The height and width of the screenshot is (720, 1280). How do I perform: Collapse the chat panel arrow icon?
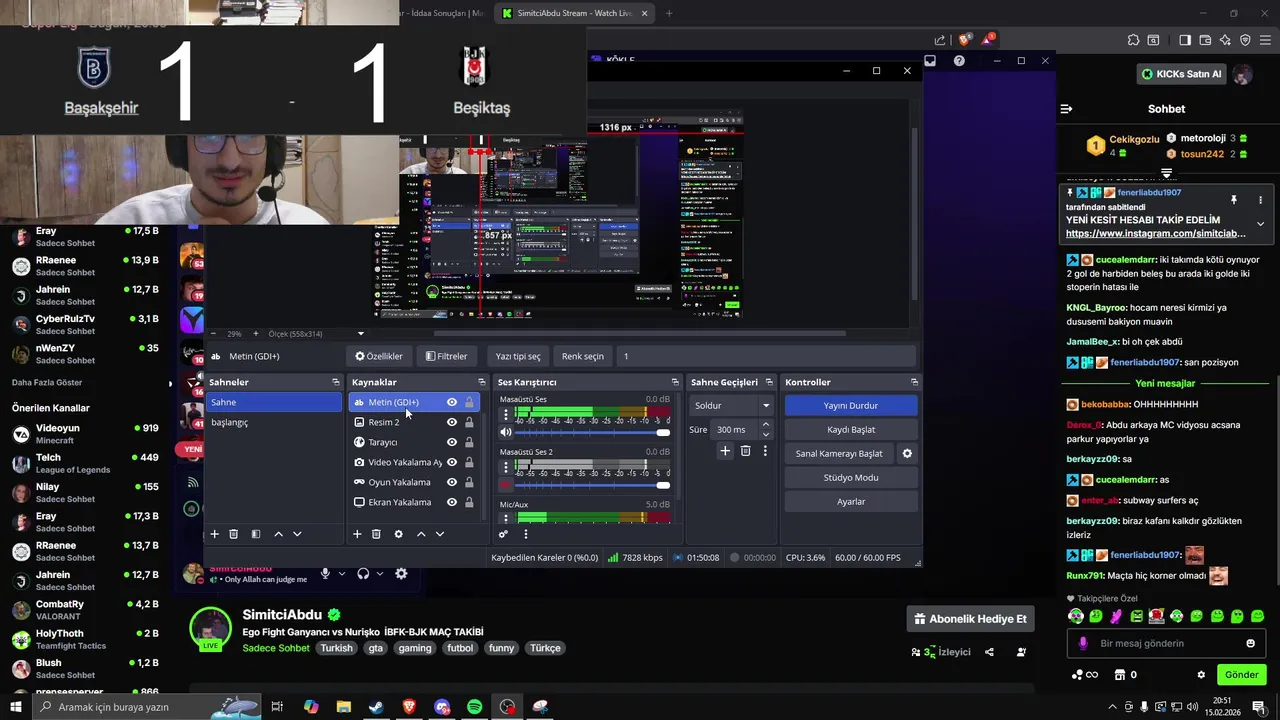(1066, 109)
